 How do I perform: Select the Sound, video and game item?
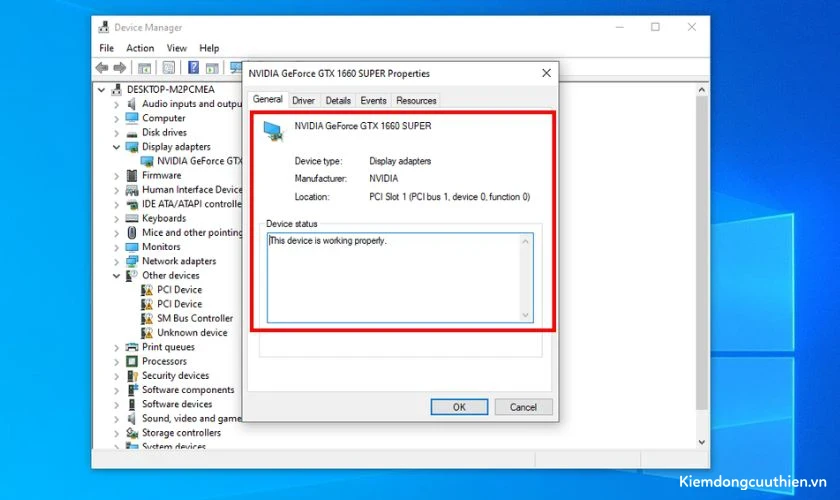click(x=192, y=419)
